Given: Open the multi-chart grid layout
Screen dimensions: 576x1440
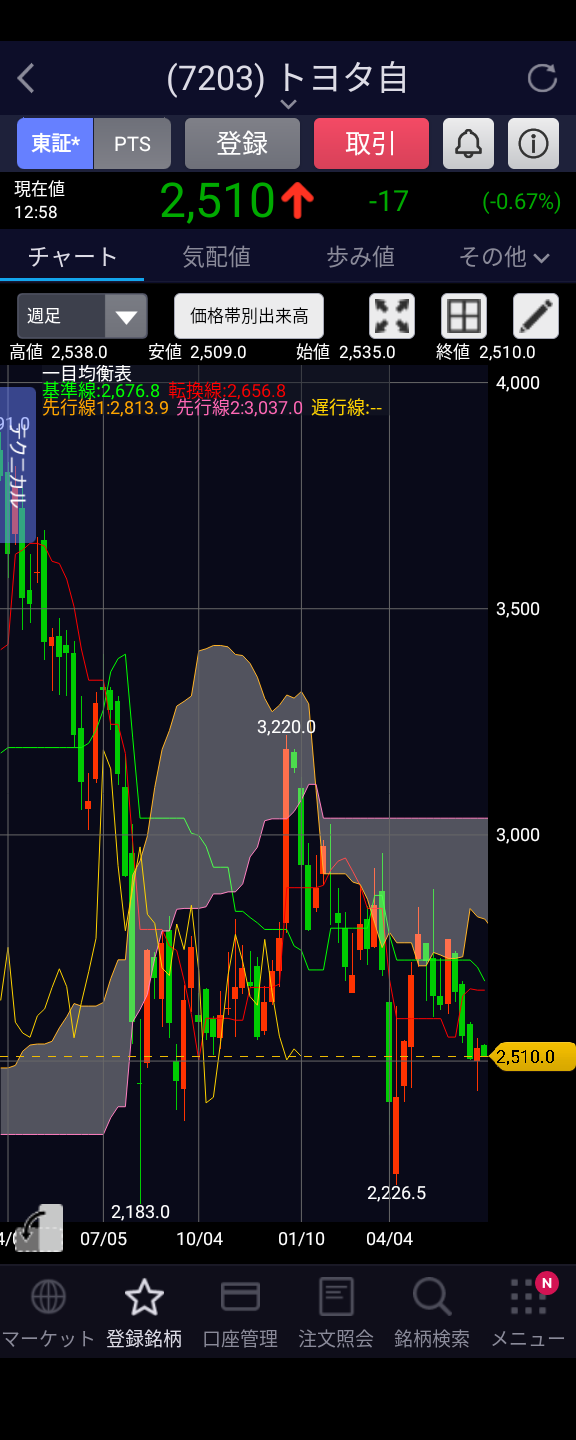Looking at the screenshot, I should tap(464, 316).
